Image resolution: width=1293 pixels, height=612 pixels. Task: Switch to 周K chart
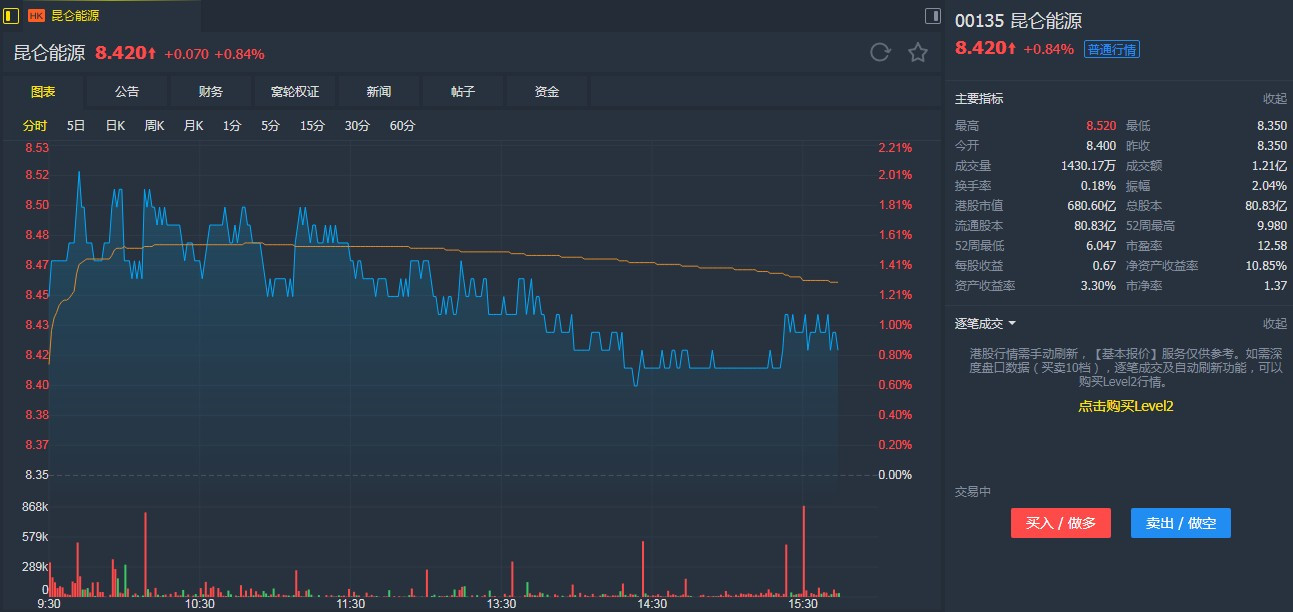[154, 125]
